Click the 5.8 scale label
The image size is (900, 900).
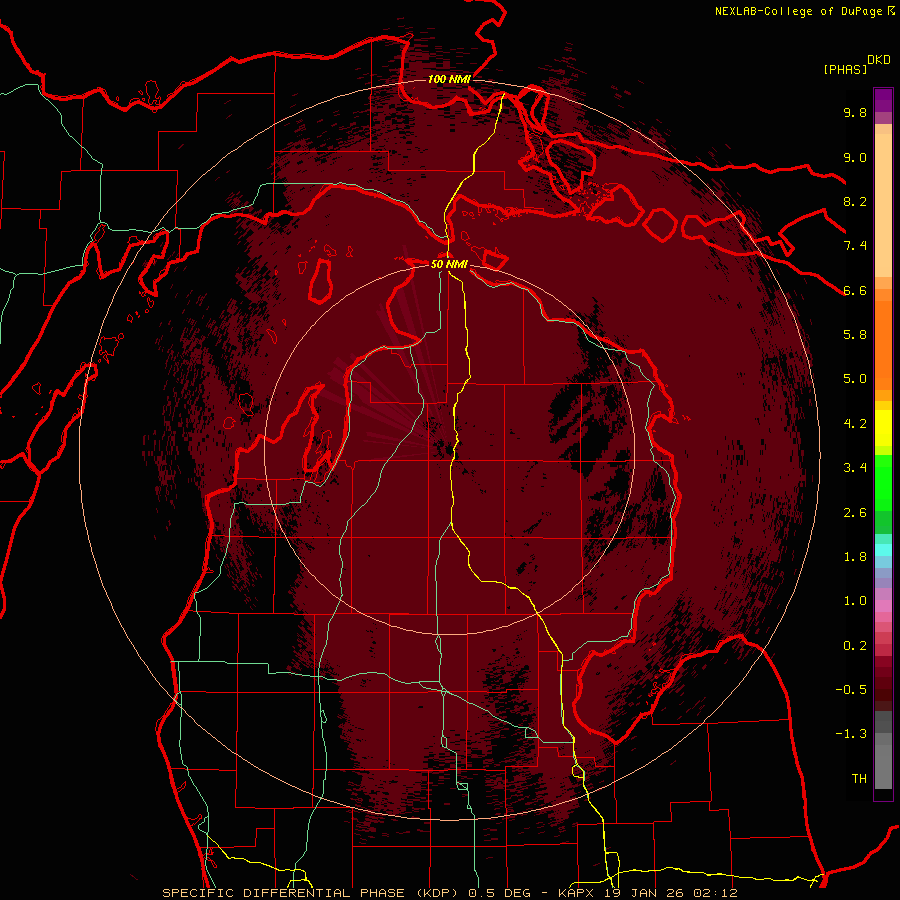tap(855, 335)
